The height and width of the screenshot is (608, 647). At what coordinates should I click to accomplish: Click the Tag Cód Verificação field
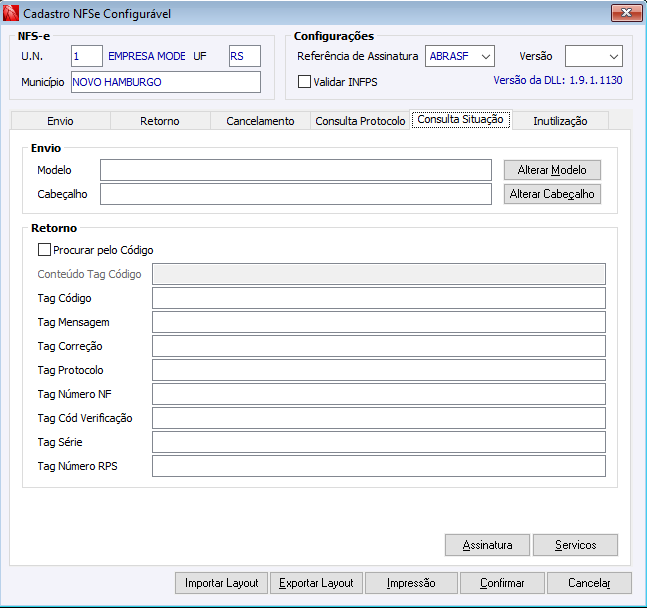(x=379, y=418)
